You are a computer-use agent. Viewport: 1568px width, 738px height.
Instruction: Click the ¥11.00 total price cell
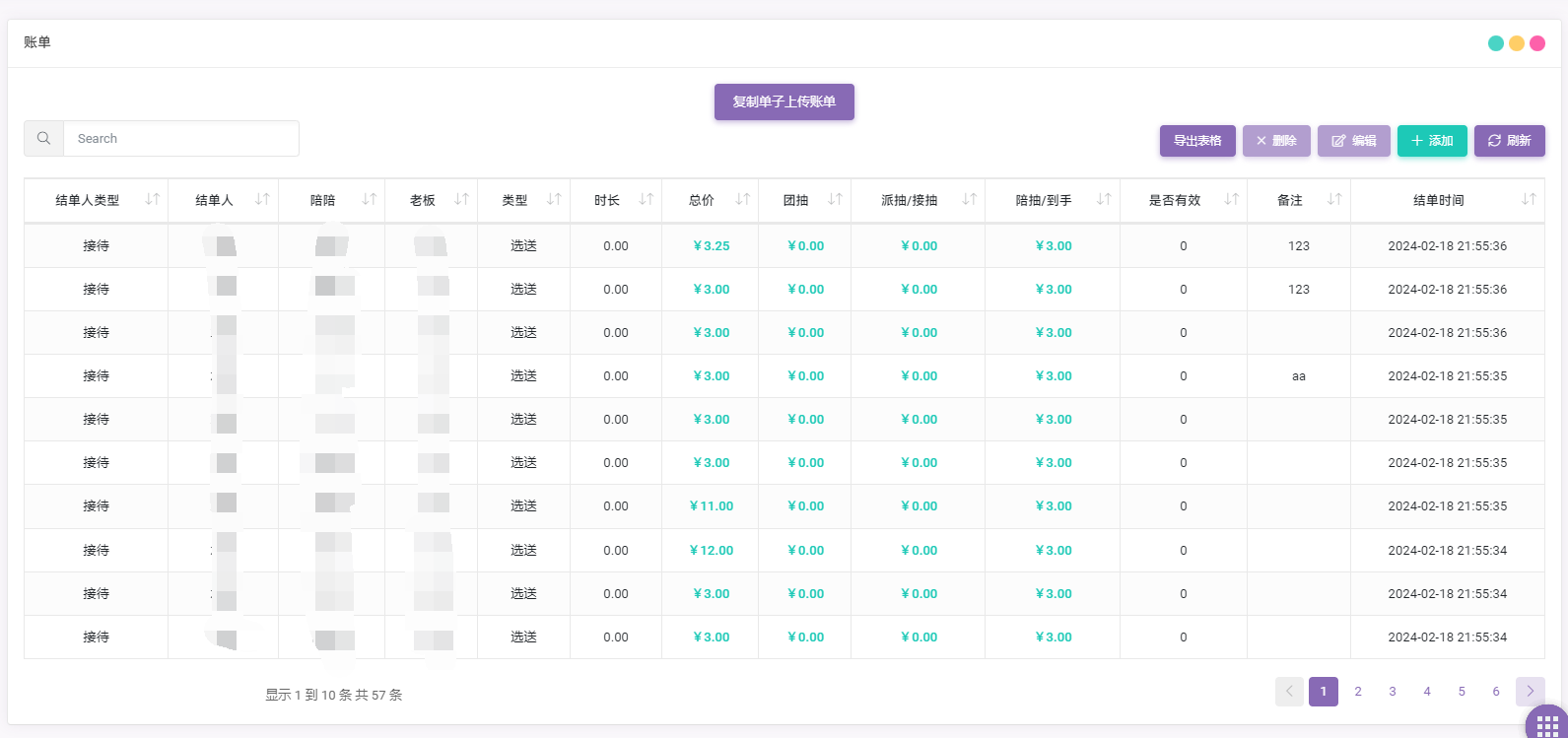[712, 506]
